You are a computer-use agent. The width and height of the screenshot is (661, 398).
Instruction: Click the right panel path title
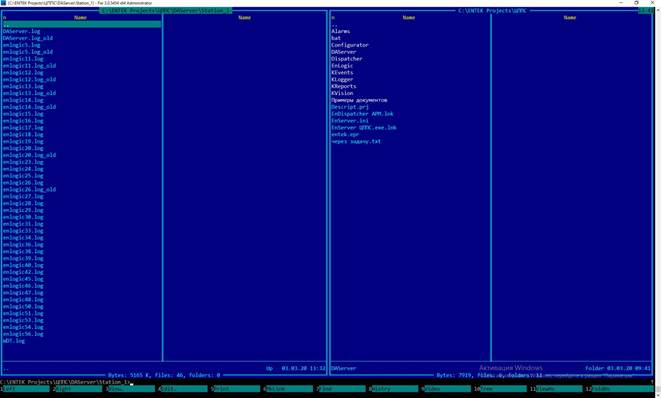pos(492,11)
